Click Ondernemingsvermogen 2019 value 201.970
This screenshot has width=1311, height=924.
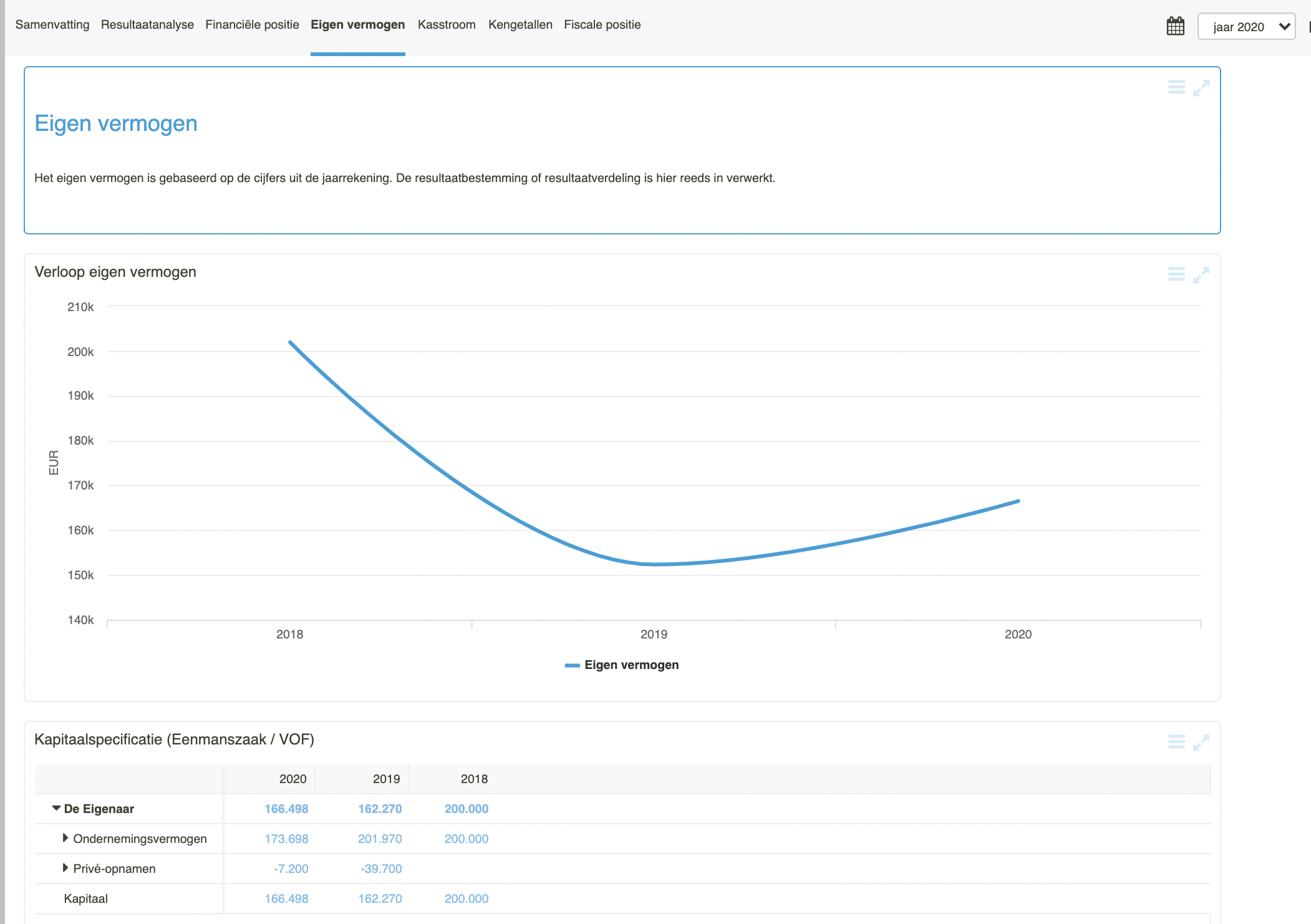pos(380,839)
